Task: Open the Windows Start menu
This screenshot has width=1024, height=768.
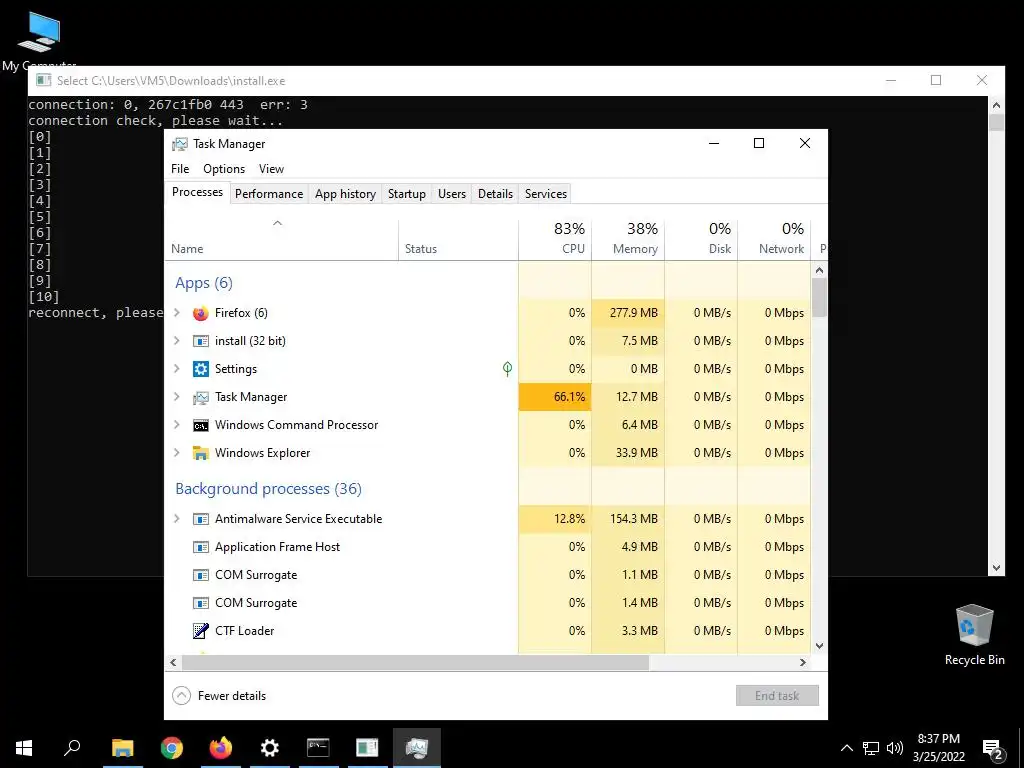Action: click(24, 748)
